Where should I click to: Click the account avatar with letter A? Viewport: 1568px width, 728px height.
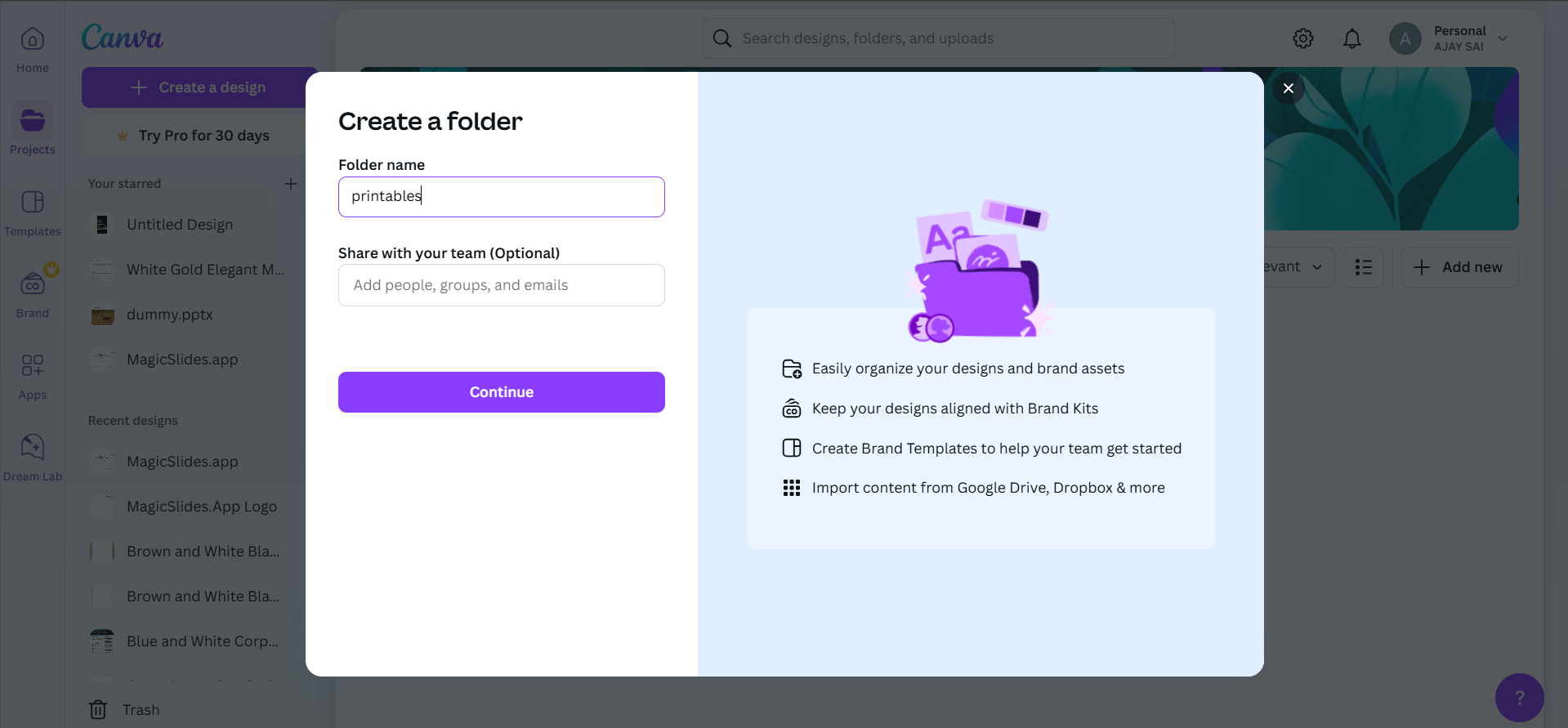(1405, 38)
